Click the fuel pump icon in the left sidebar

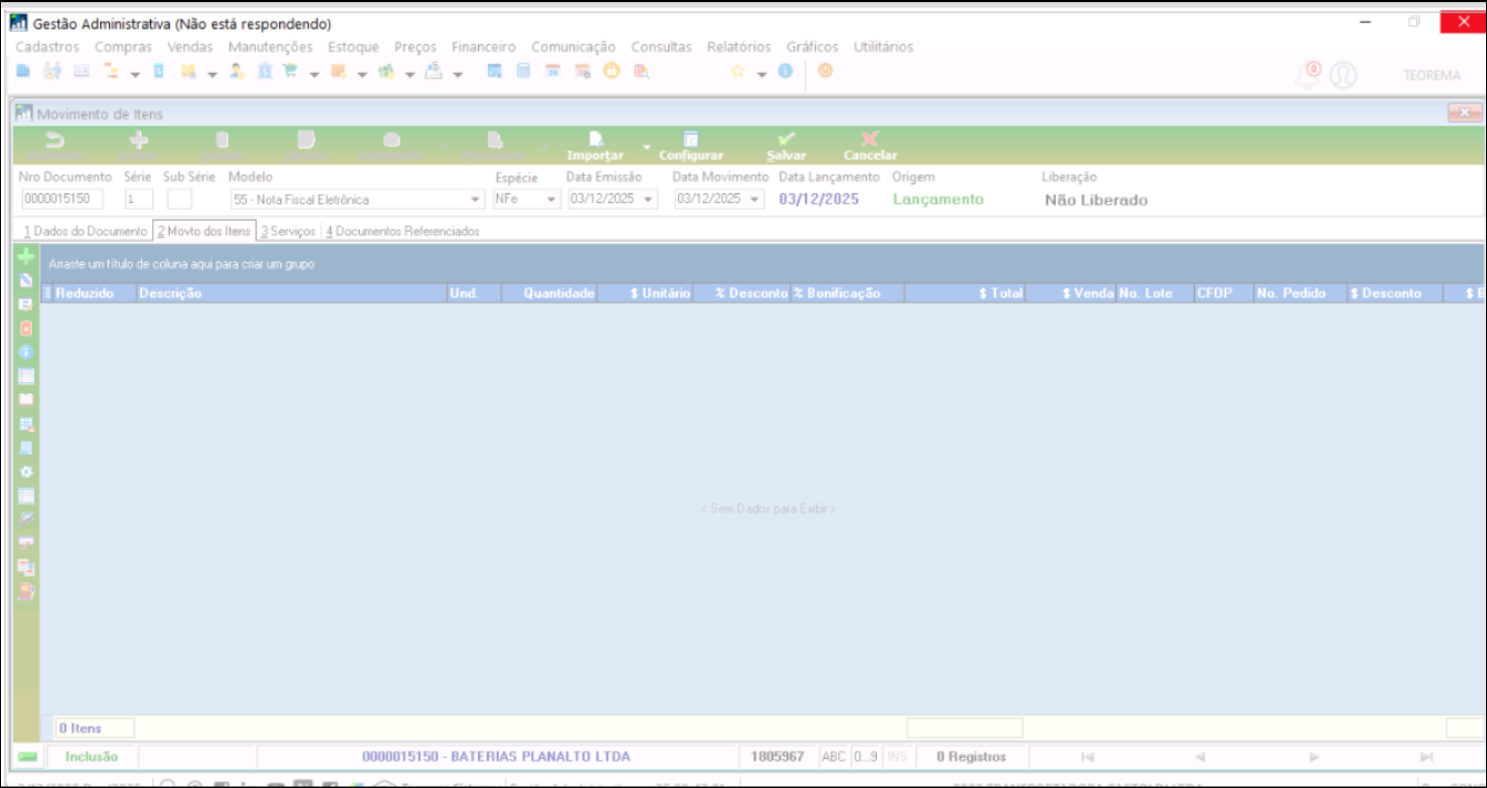(x=26, y=591)
